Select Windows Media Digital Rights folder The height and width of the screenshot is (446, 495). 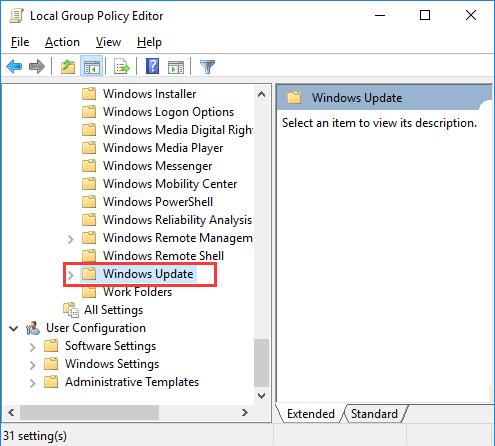(178, 130)
